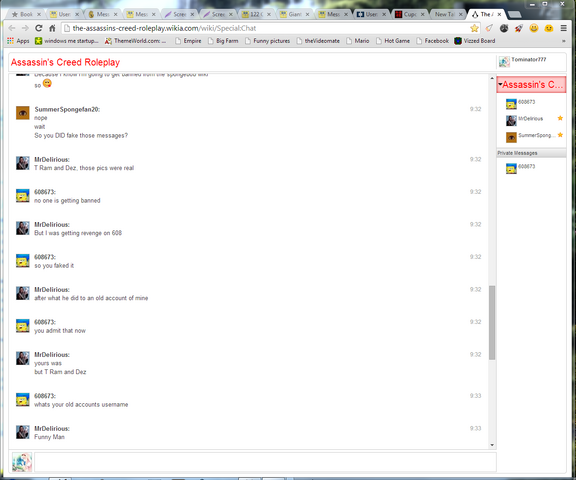The width and height of the screenshot is (576, 480).
Task: Click MrDelirious's avatar beside 'Funny Man'
Action: 23,432
